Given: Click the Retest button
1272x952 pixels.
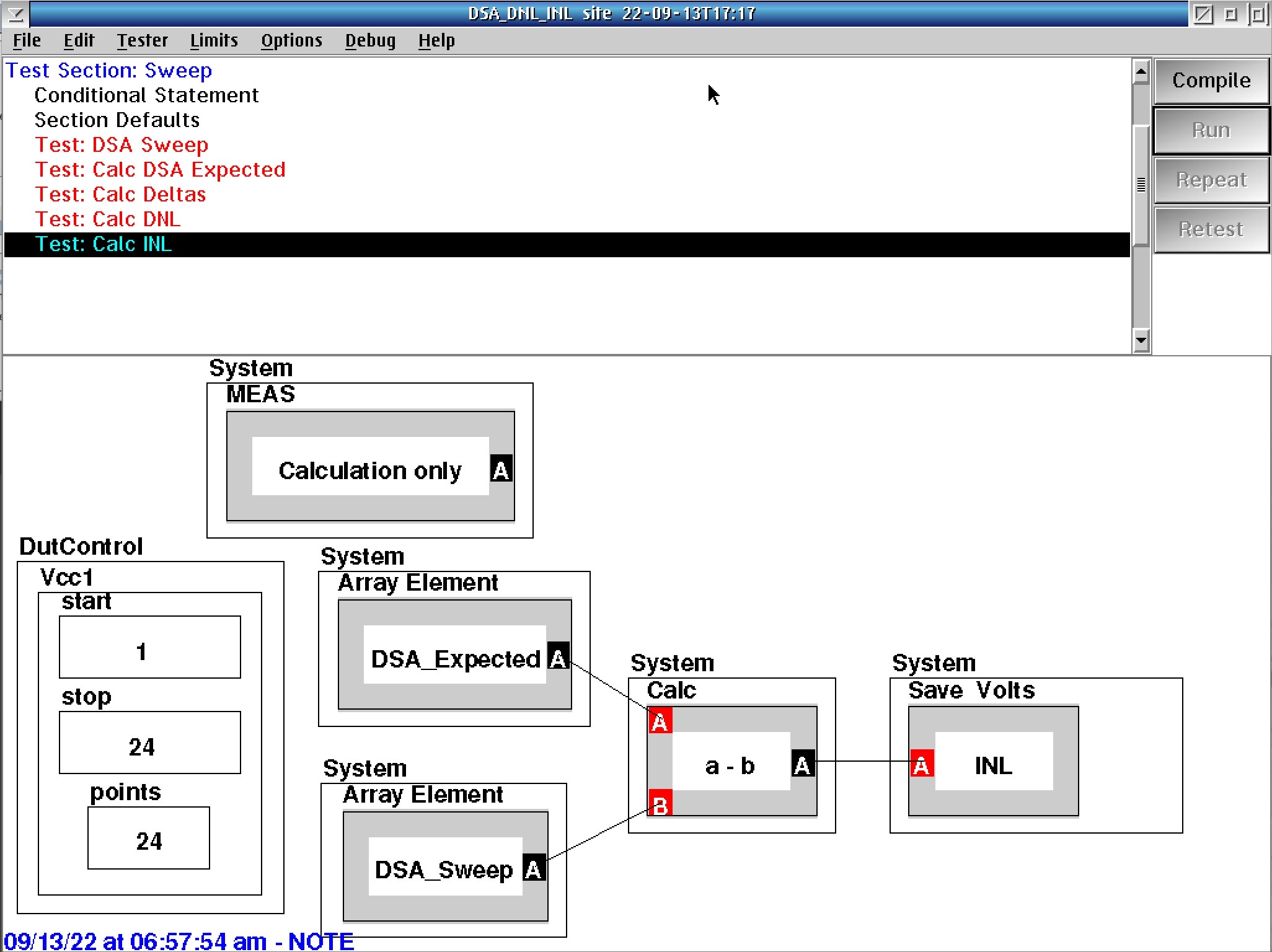Looking at the screenshot, I should 1211,229.
